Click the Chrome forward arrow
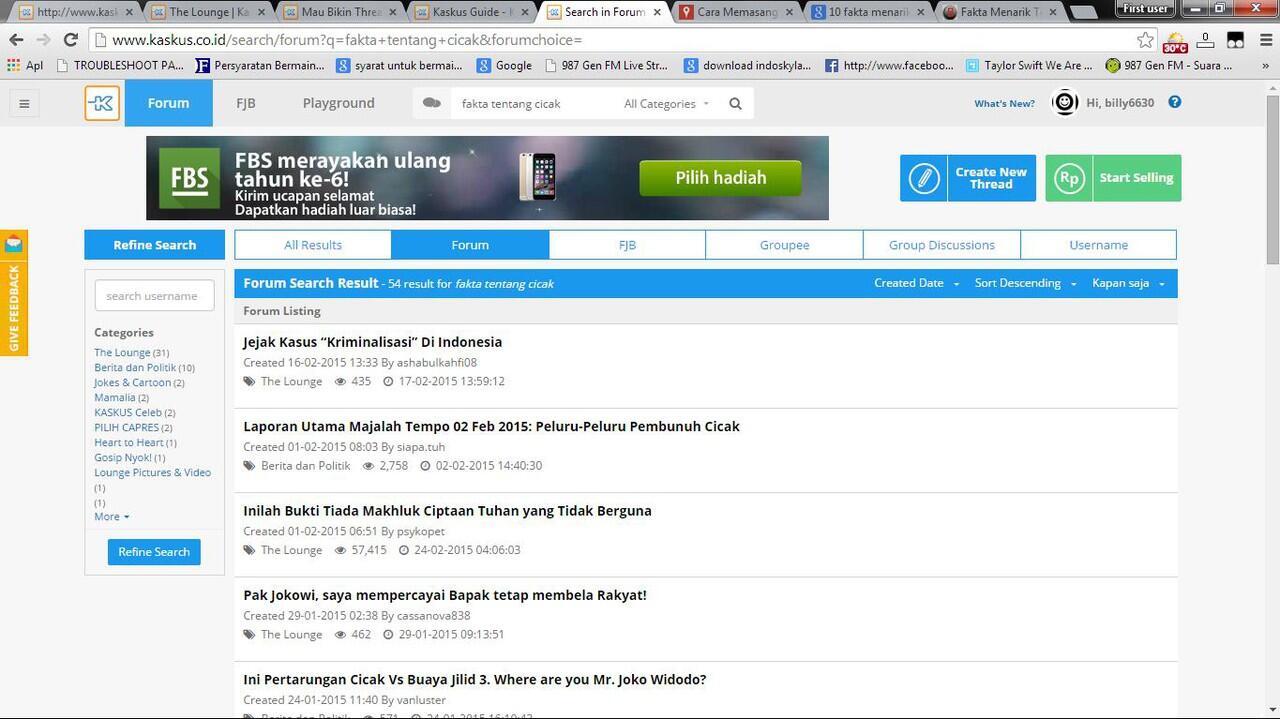The width and height of the screenshot is (1280, 719). click(x=43, y=40)
